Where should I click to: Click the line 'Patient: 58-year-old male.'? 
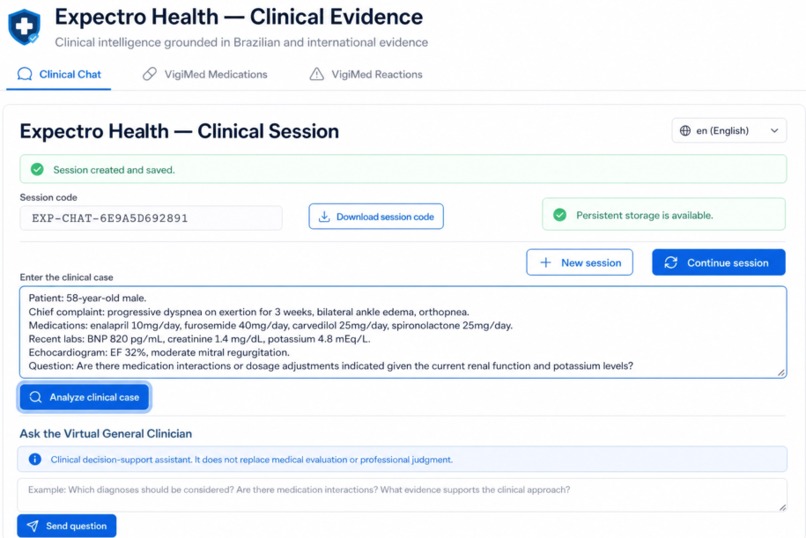point(87,298)
